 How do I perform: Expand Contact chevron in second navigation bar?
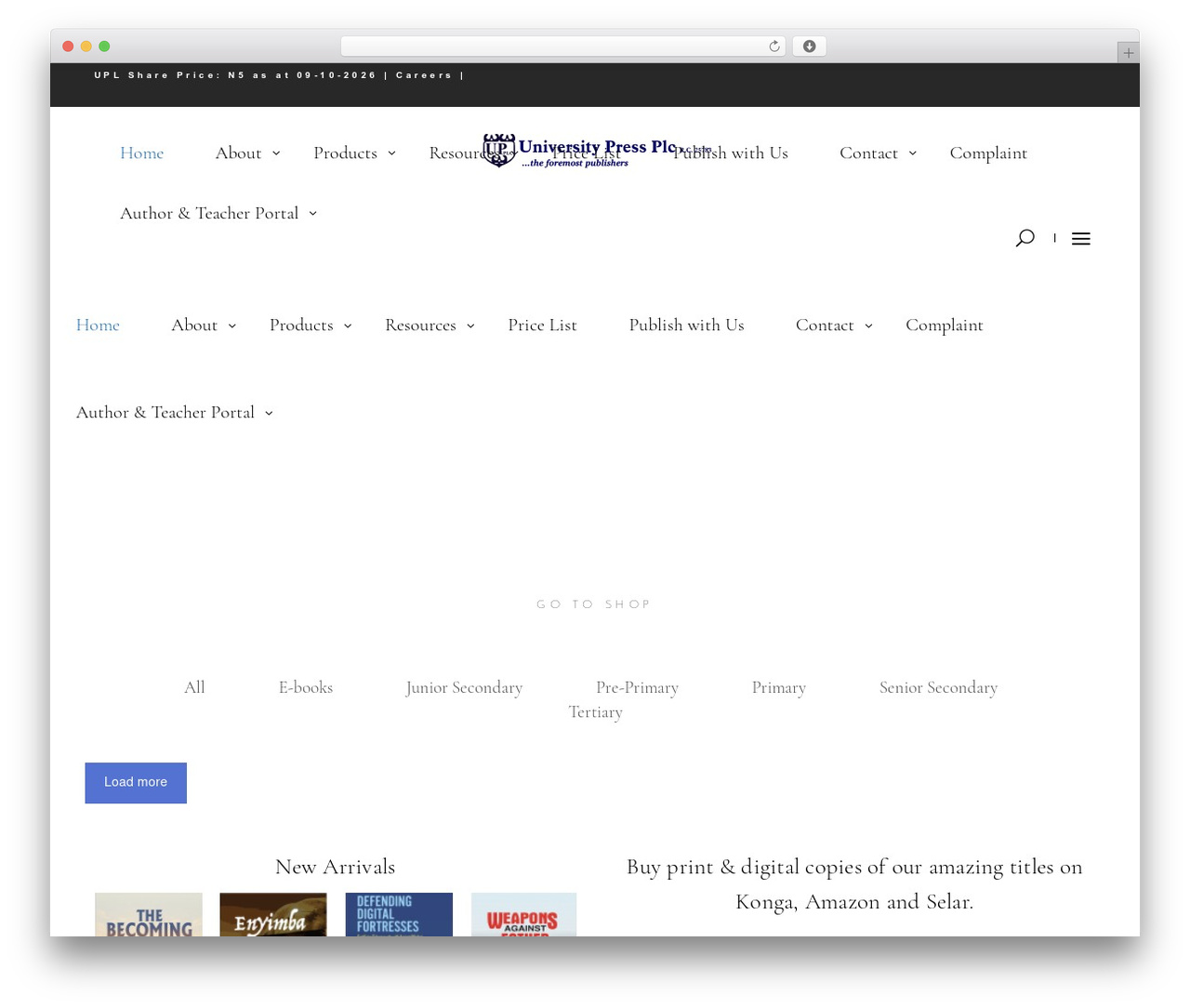point(868,325)
